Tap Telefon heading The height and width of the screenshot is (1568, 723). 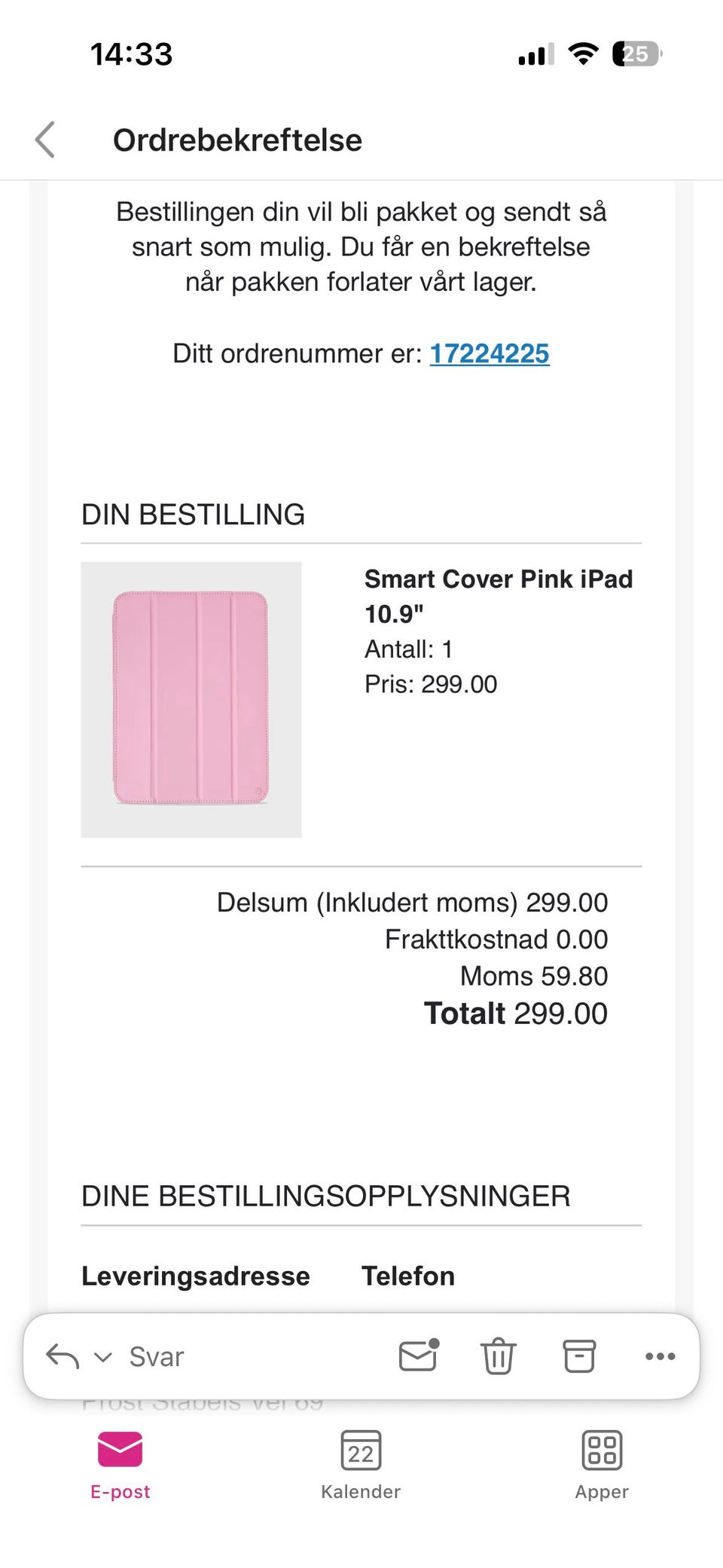(408, 1276)
